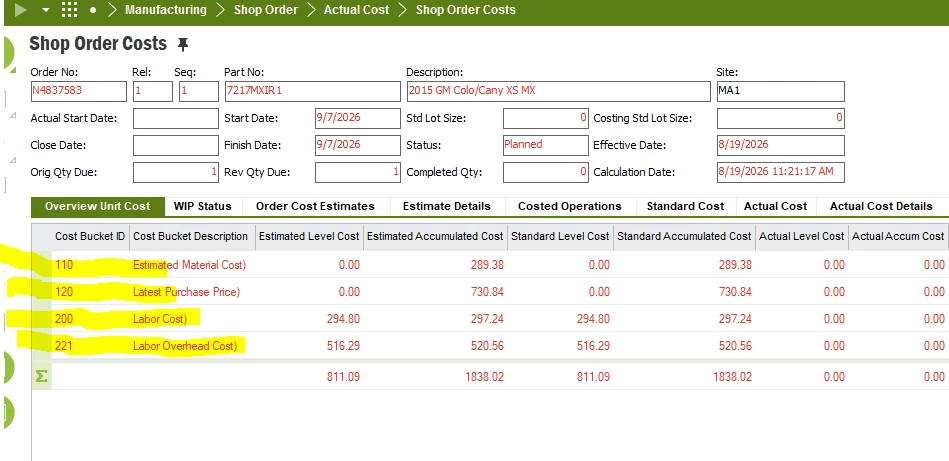Select cost bucket ID 200 cell

(x=90, y=319)
